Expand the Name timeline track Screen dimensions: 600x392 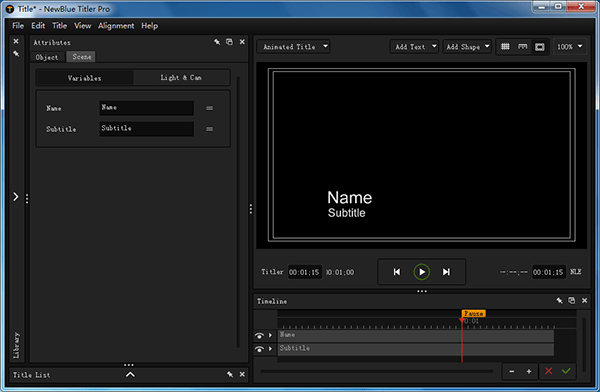point(271,335)
